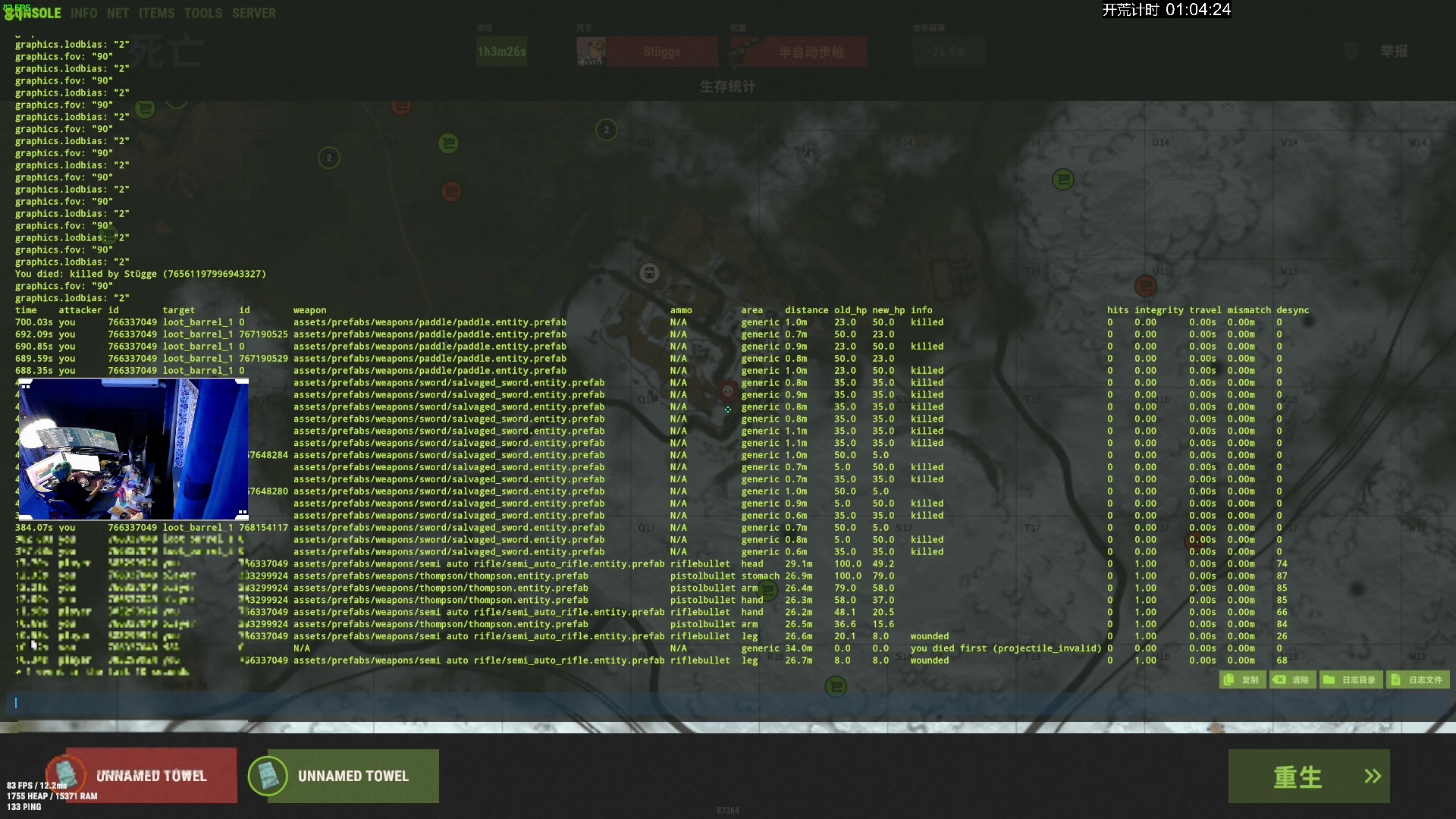1456x819 pixels.
Task: Click the webcam overlay thumbnail
Action: (x=133, y=449)
